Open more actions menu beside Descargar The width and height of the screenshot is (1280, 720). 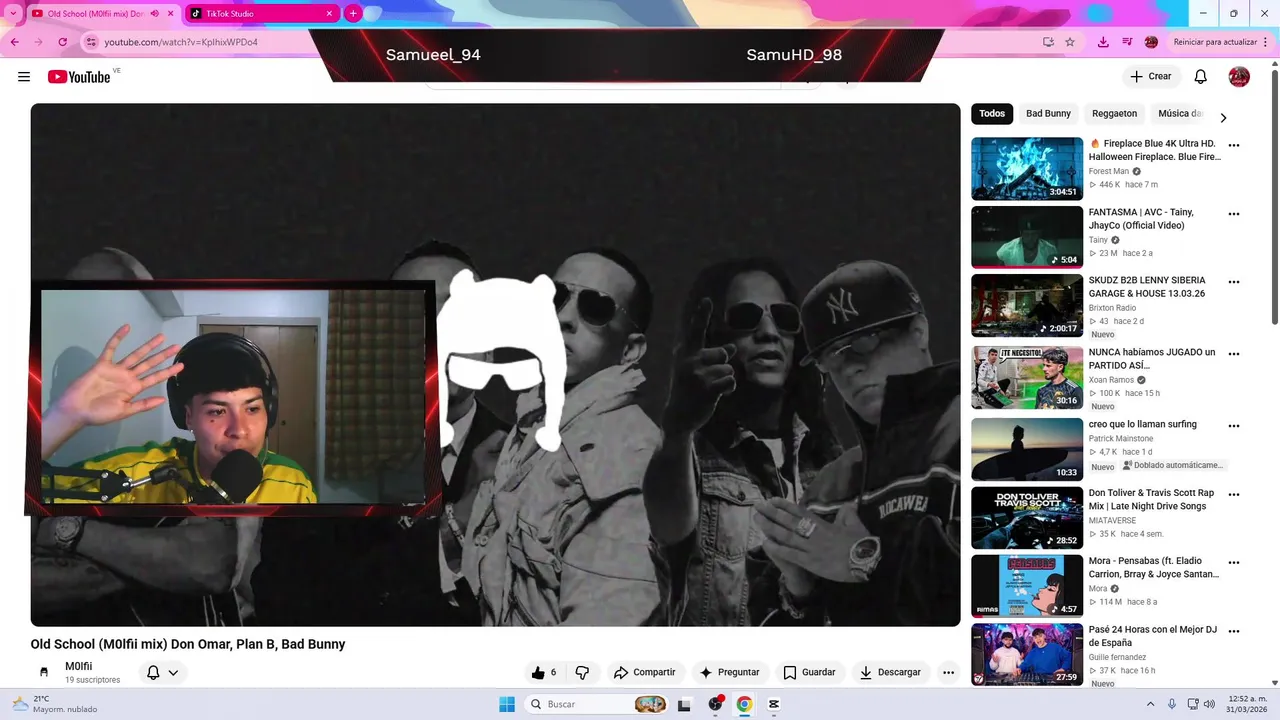pyautogui.click(x=948, y=673)
